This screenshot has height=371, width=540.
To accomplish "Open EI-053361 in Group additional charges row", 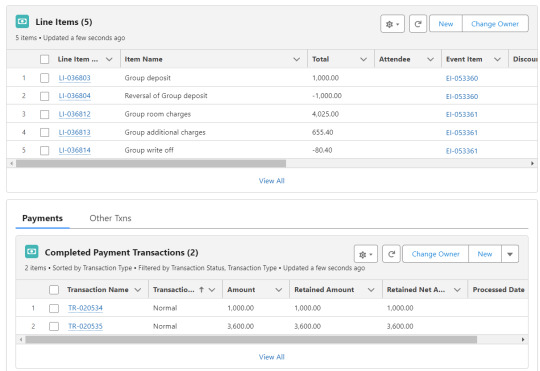I will coord(462,133).
